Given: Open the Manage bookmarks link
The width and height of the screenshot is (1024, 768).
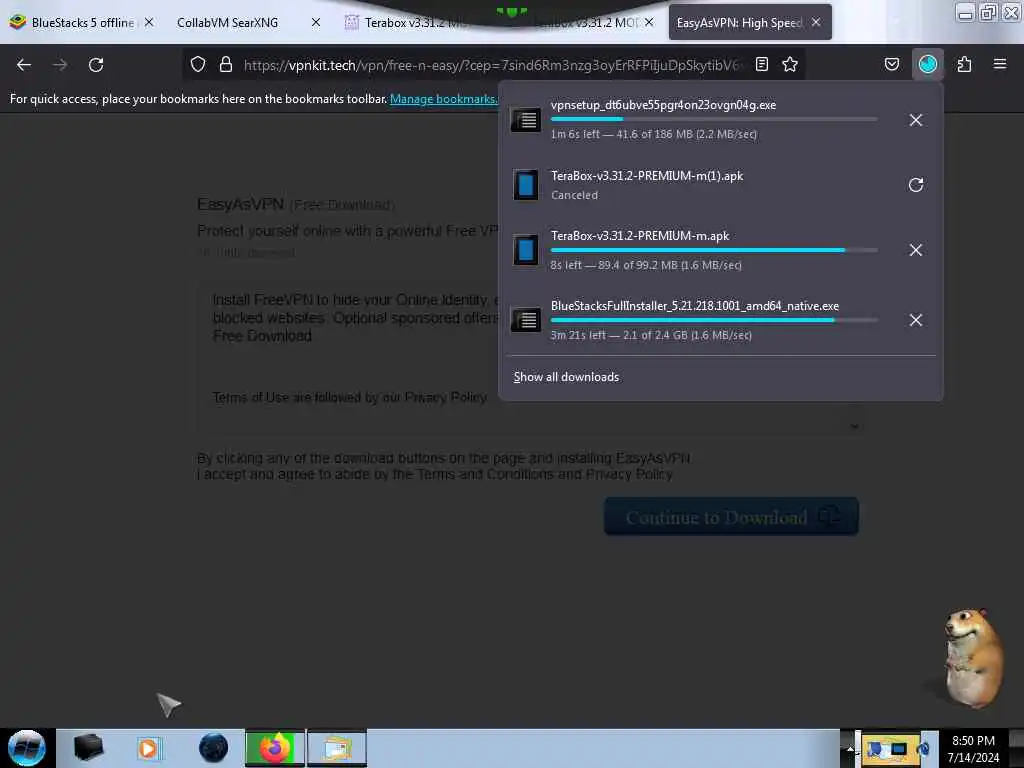Looking at the screenshot, I should point(444,99).
